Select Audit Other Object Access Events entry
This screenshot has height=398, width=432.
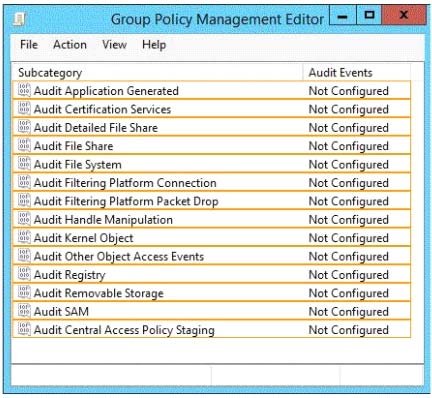[211, 256]
